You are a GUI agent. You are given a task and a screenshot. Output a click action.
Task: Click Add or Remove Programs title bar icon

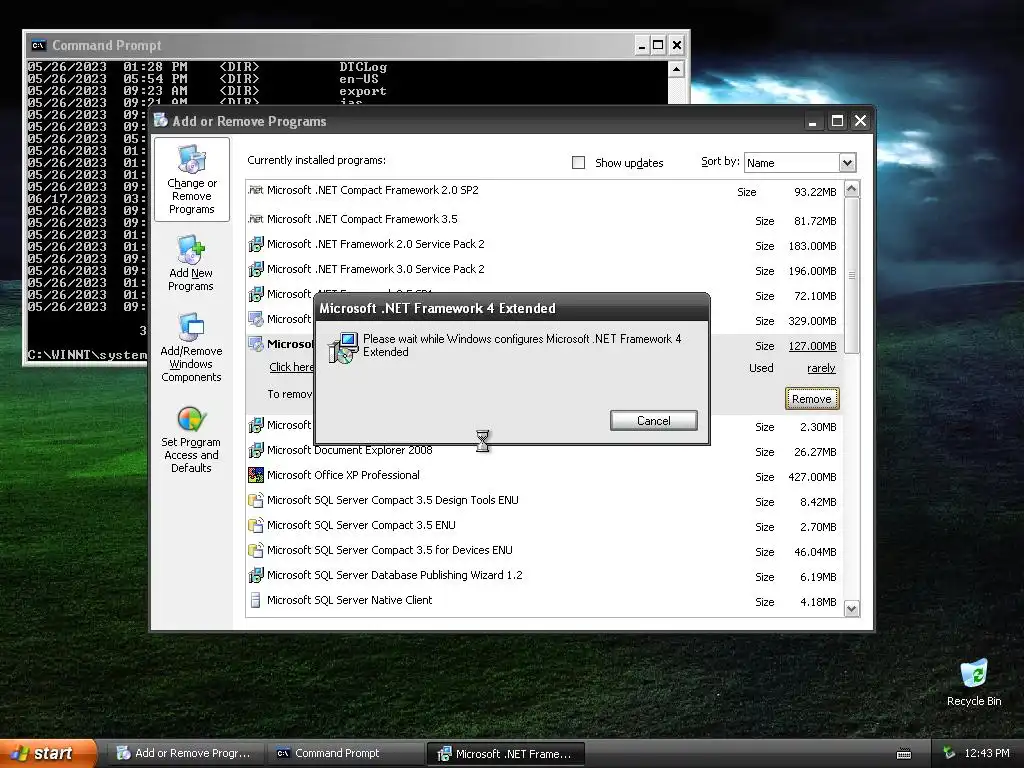[161, 120]
